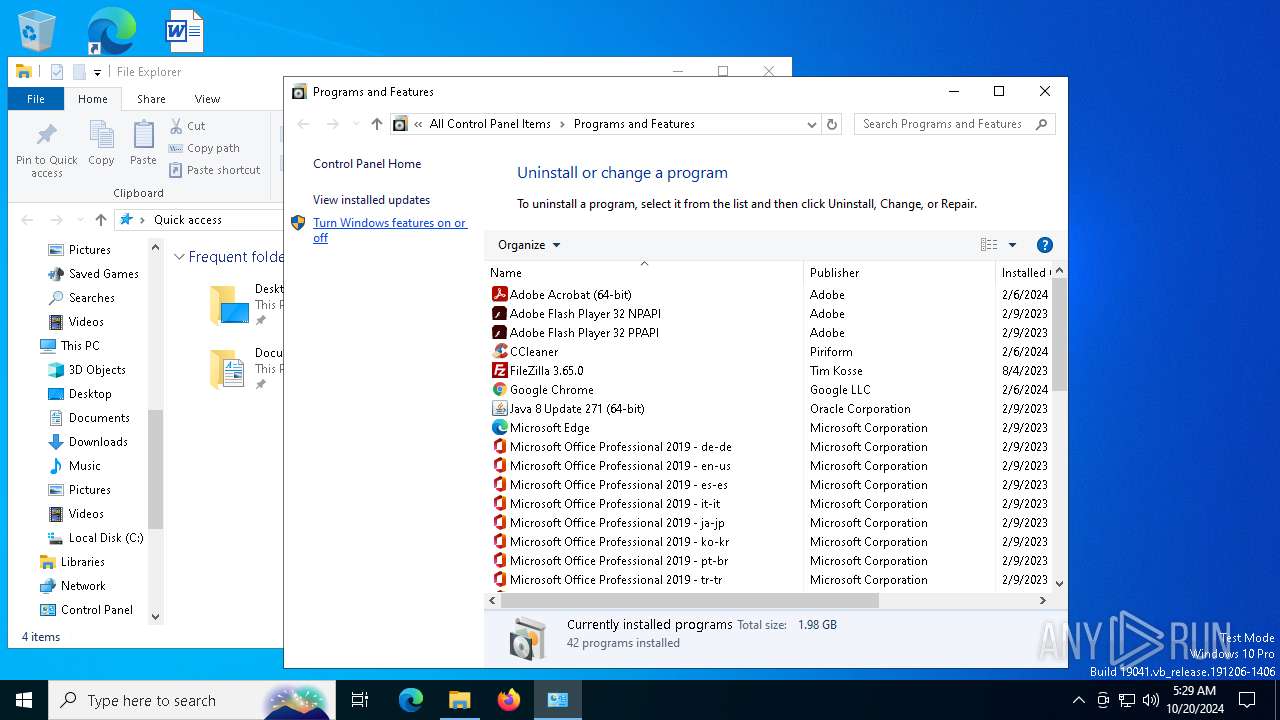Screen dimensions: 1280x720
Task: Switch to Home tab in File Explorer
Action: coord(93,99)
